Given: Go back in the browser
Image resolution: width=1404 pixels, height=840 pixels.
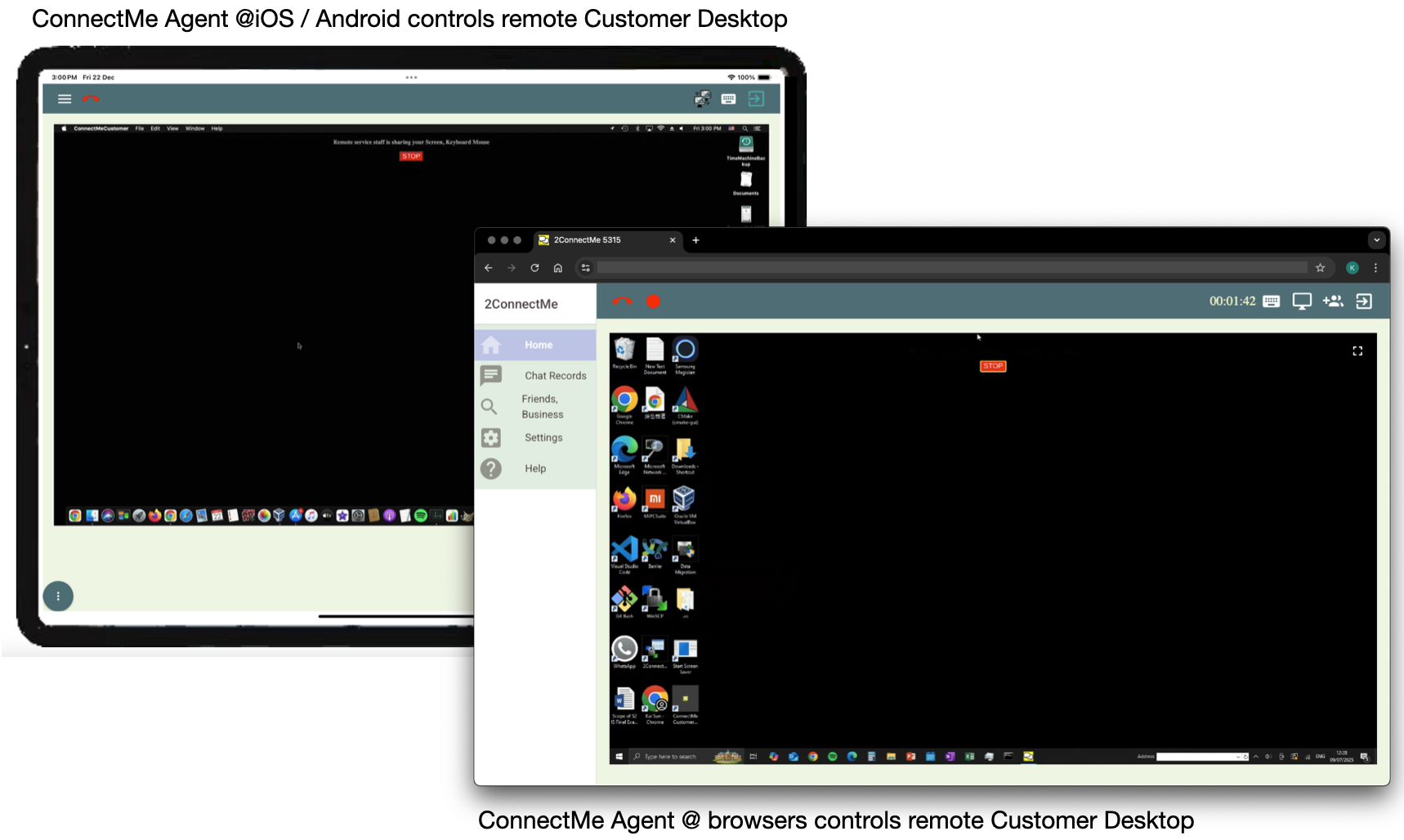Looking at the screenshot, I should [x=489, y=268].
